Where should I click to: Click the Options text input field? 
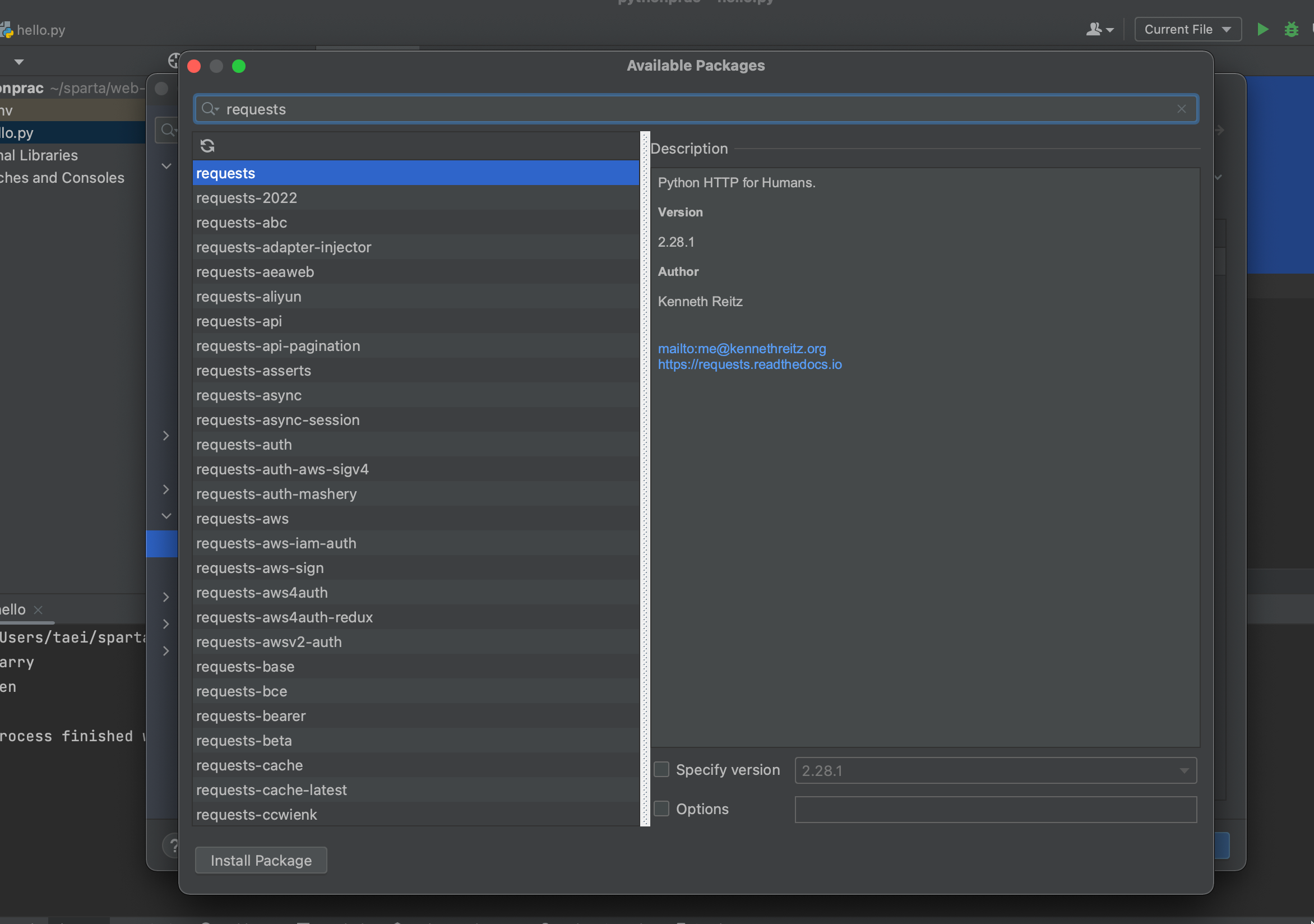pos(995,809)
